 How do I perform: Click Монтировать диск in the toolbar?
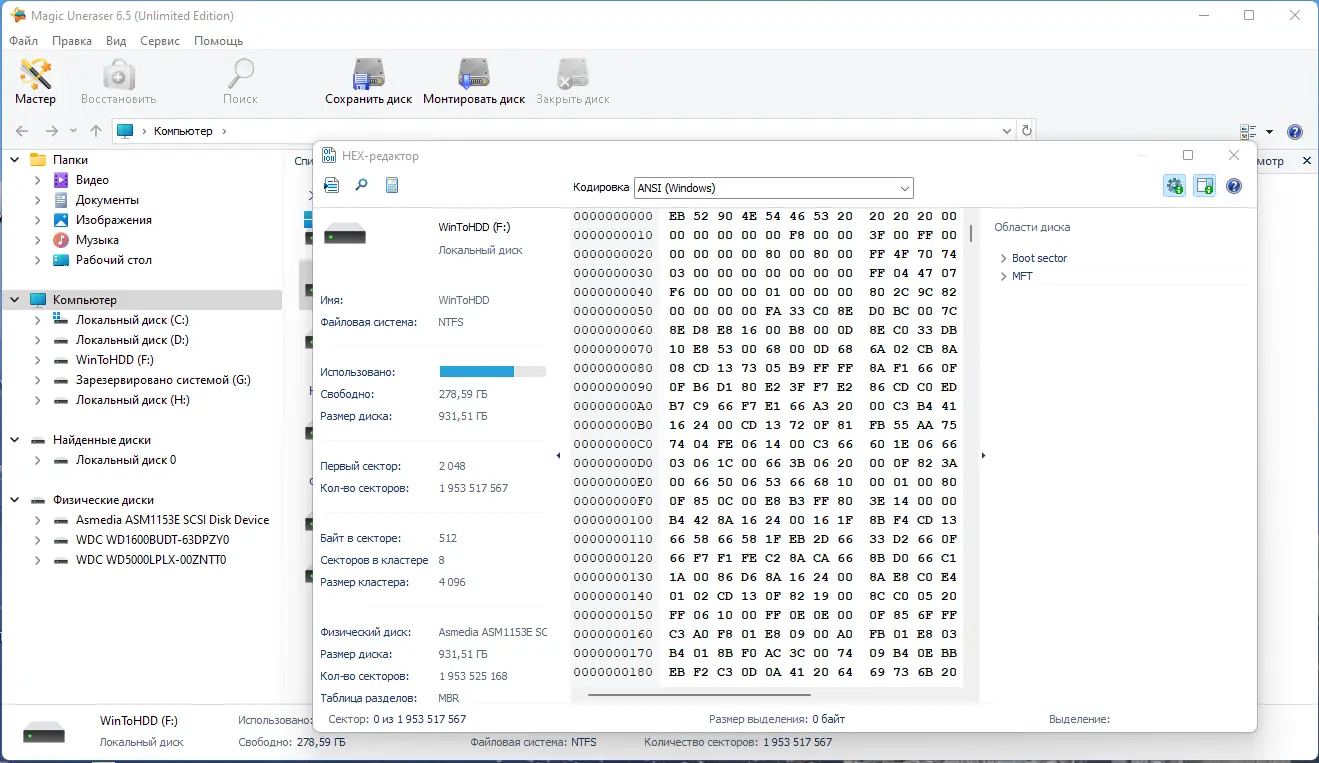[474, 81]
